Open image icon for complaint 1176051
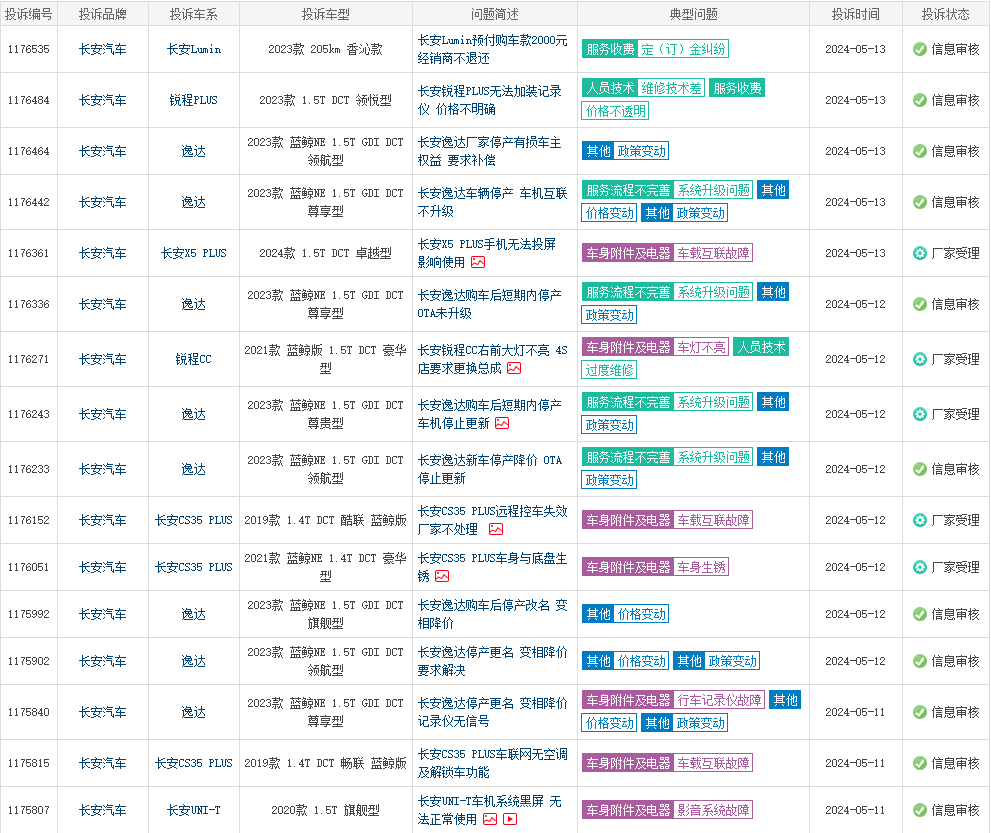Image resolution: width=991 pixels, height=833 pixels. (x=442, y=576)
